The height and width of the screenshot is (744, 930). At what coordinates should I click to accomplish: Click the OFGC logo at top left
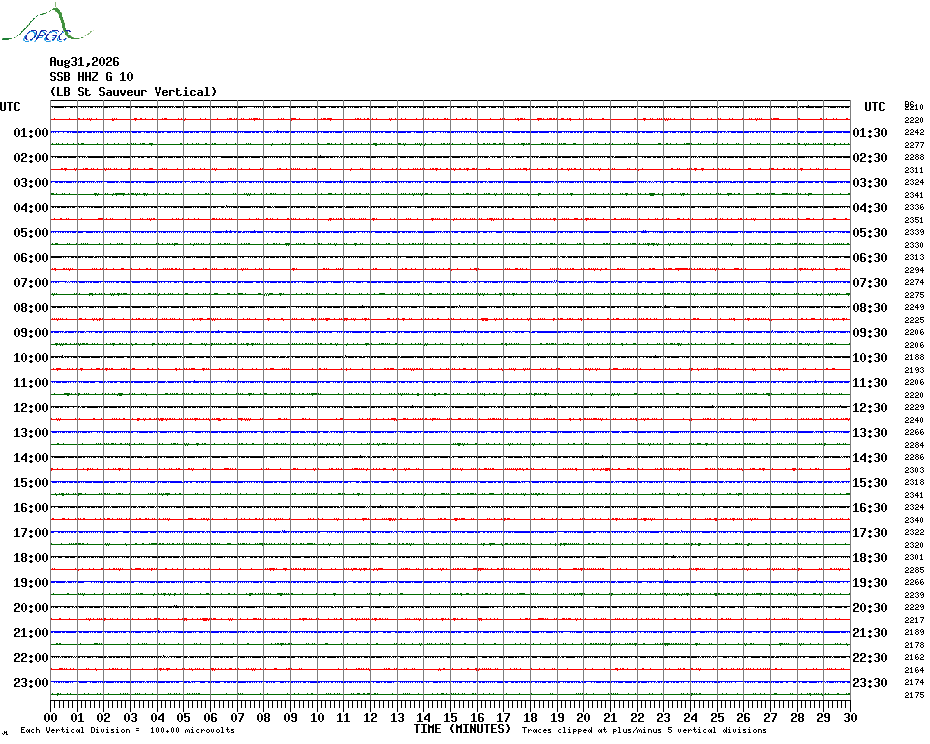pyautogui.click(x=46, y=23)
